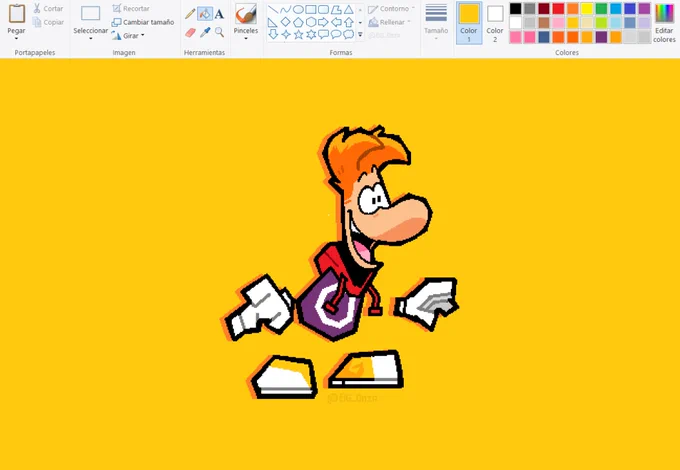
Task: Choose the Four-point star shape
Action: click(x=285, y=35)
